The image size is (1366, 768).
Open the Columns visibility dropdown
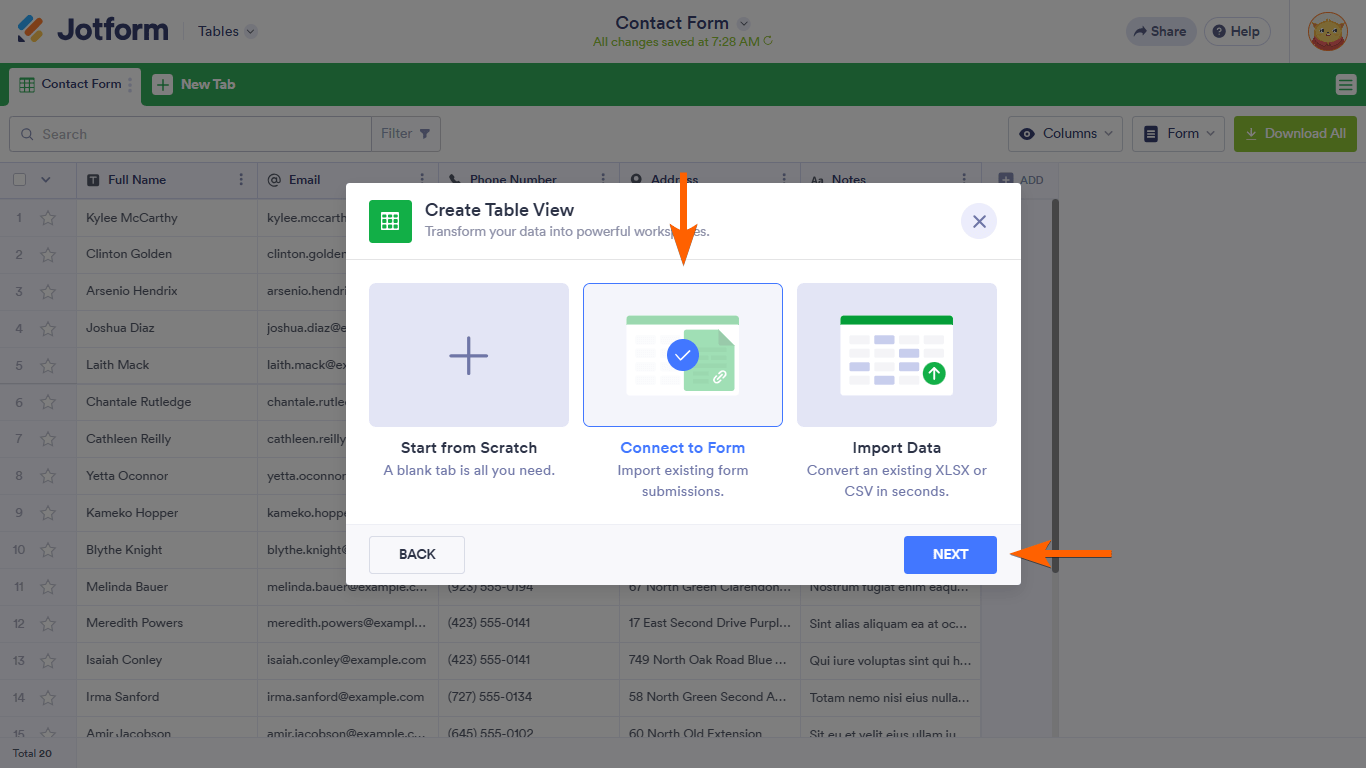click(x=1065, y=134)
